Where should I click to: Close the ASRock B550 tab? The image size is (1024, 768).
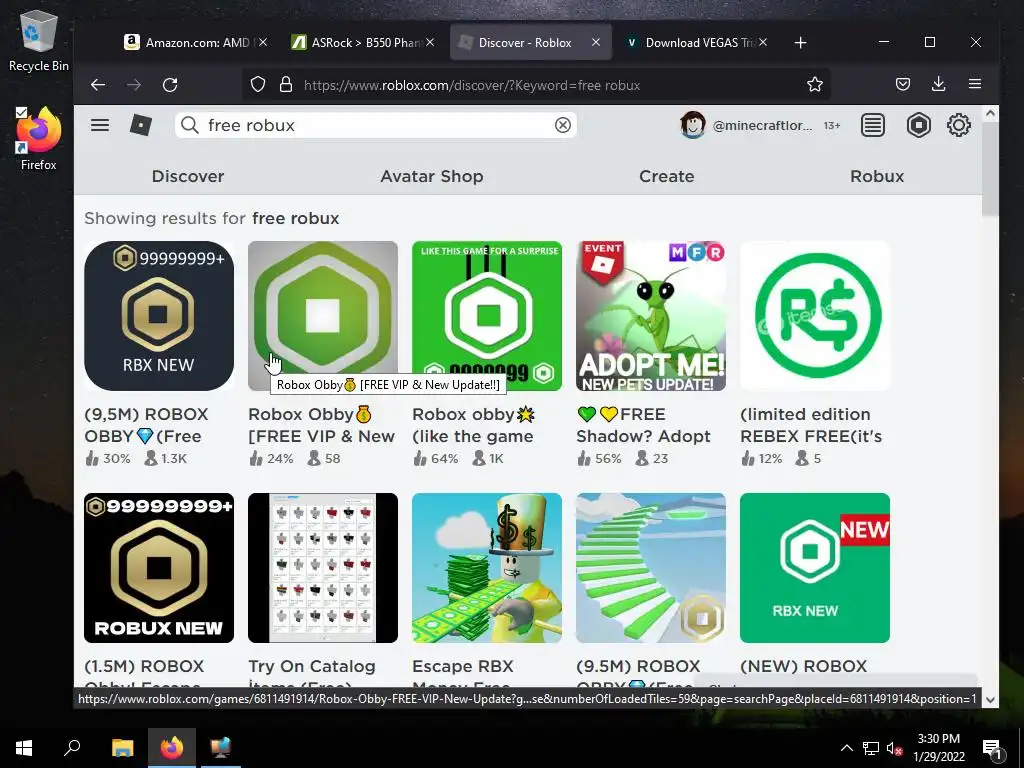[x=430, y=42]
